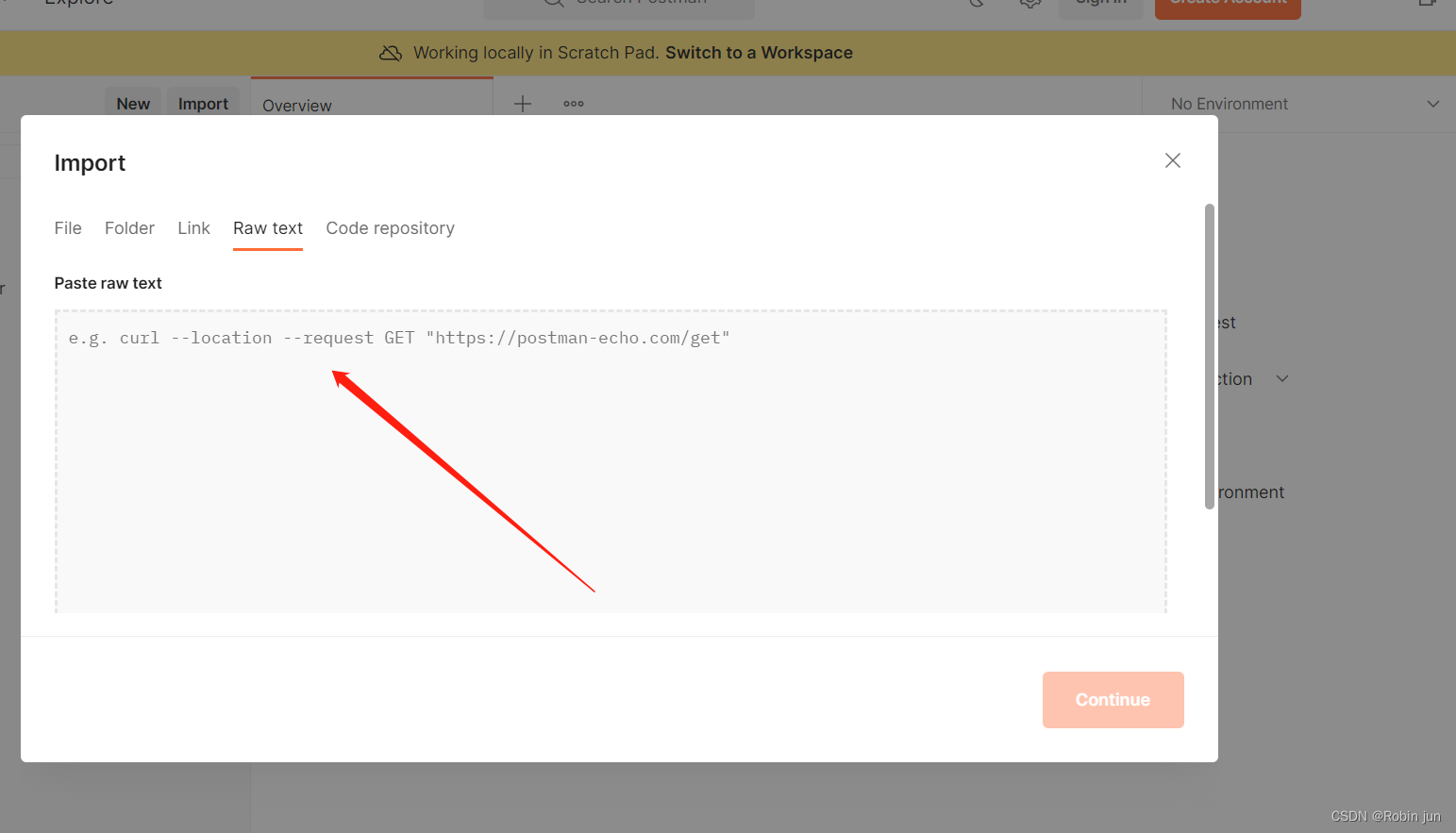Expand the chevron next to 'ction'

1282,378
